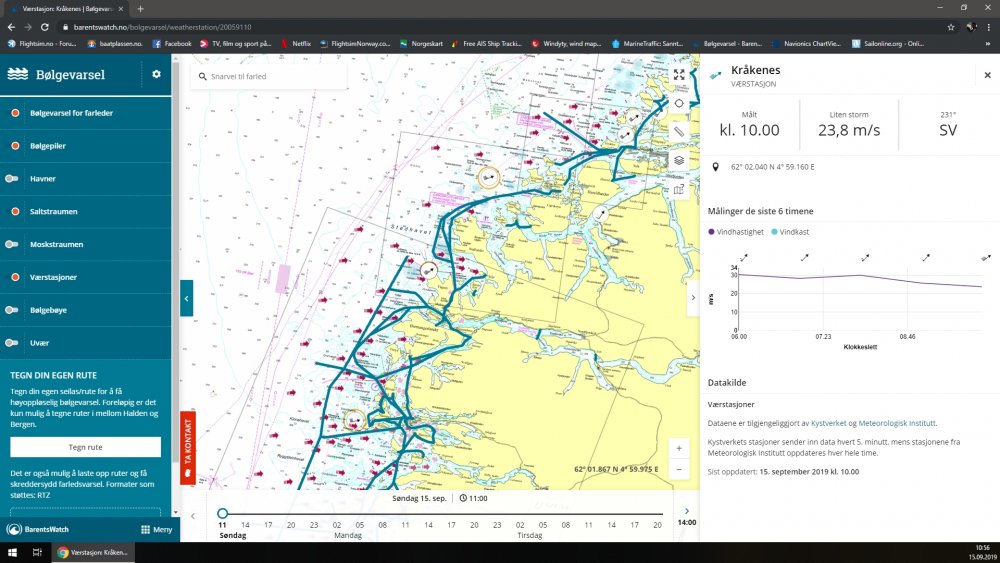
Task: Open Navionics ChartViewer bookmark
Action: click(x=806, y=43)
